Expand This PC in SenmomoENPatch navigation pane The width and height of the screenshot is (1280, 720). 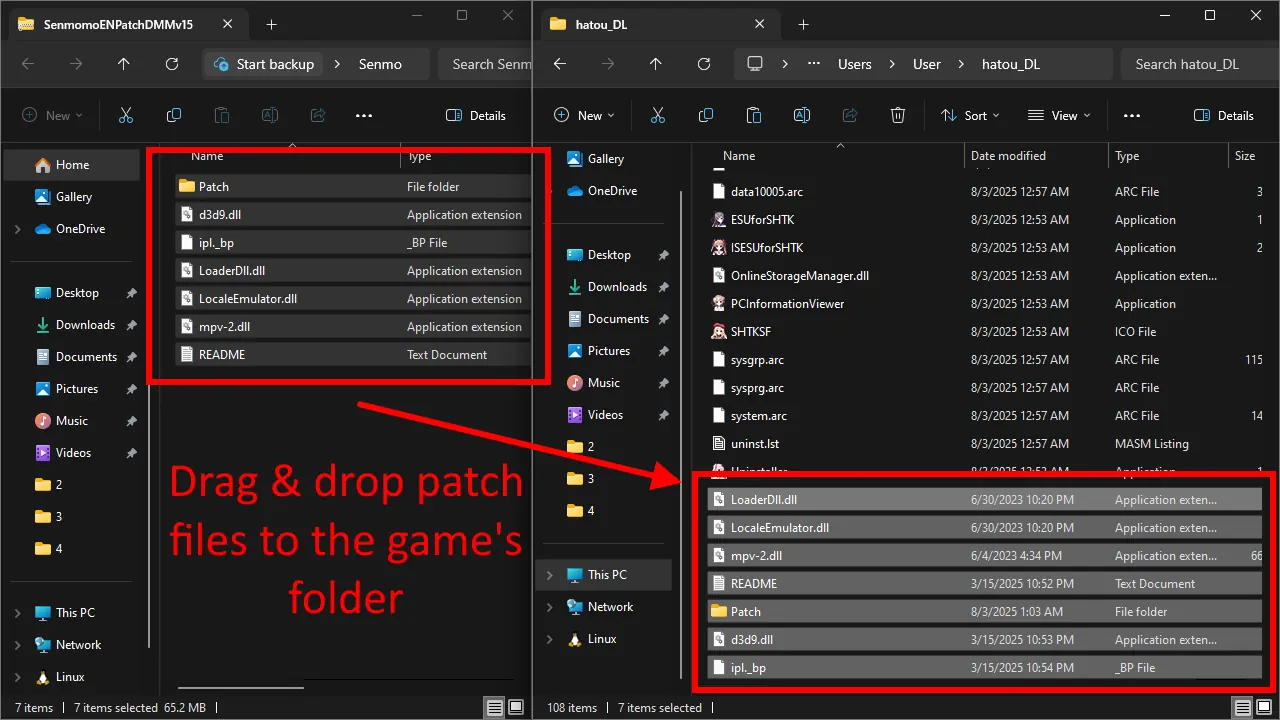pyautogui.click(x=17, y=613)
